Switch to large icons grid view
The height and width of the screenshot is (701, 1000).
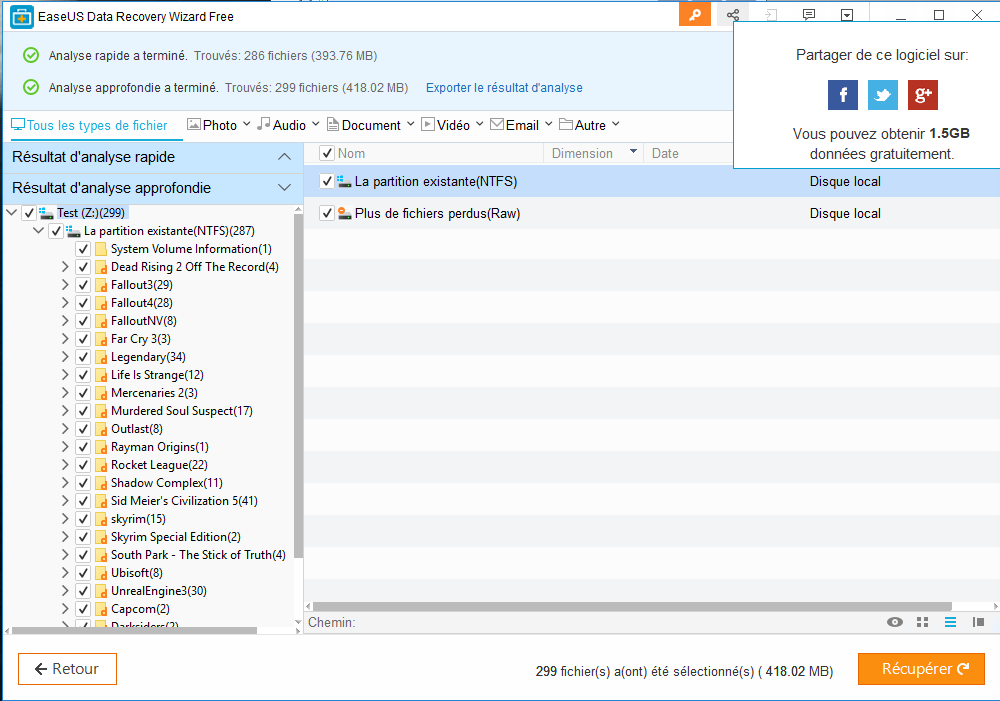click(x=922, y=622)
